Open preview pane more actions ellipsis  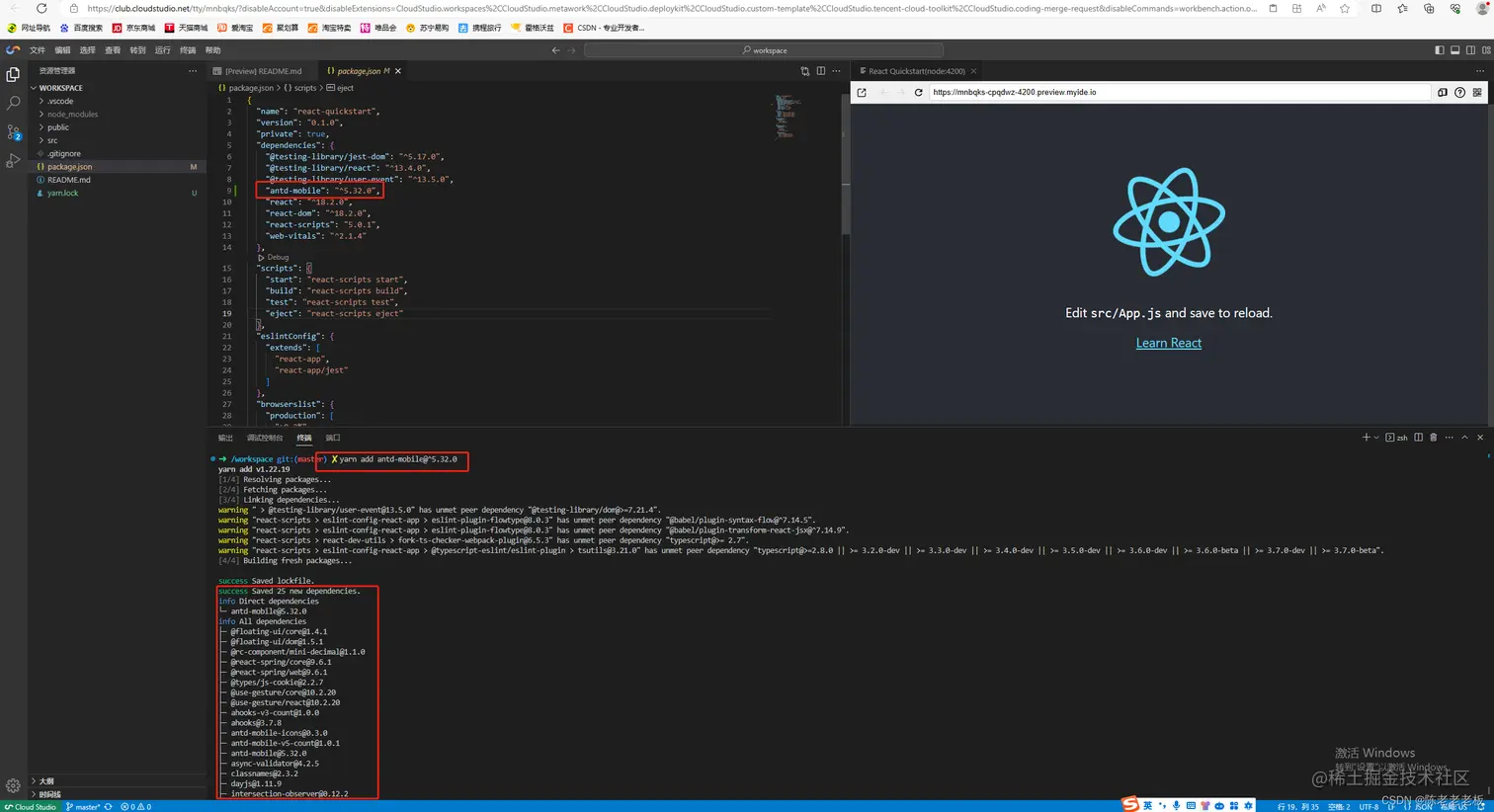1480,71
